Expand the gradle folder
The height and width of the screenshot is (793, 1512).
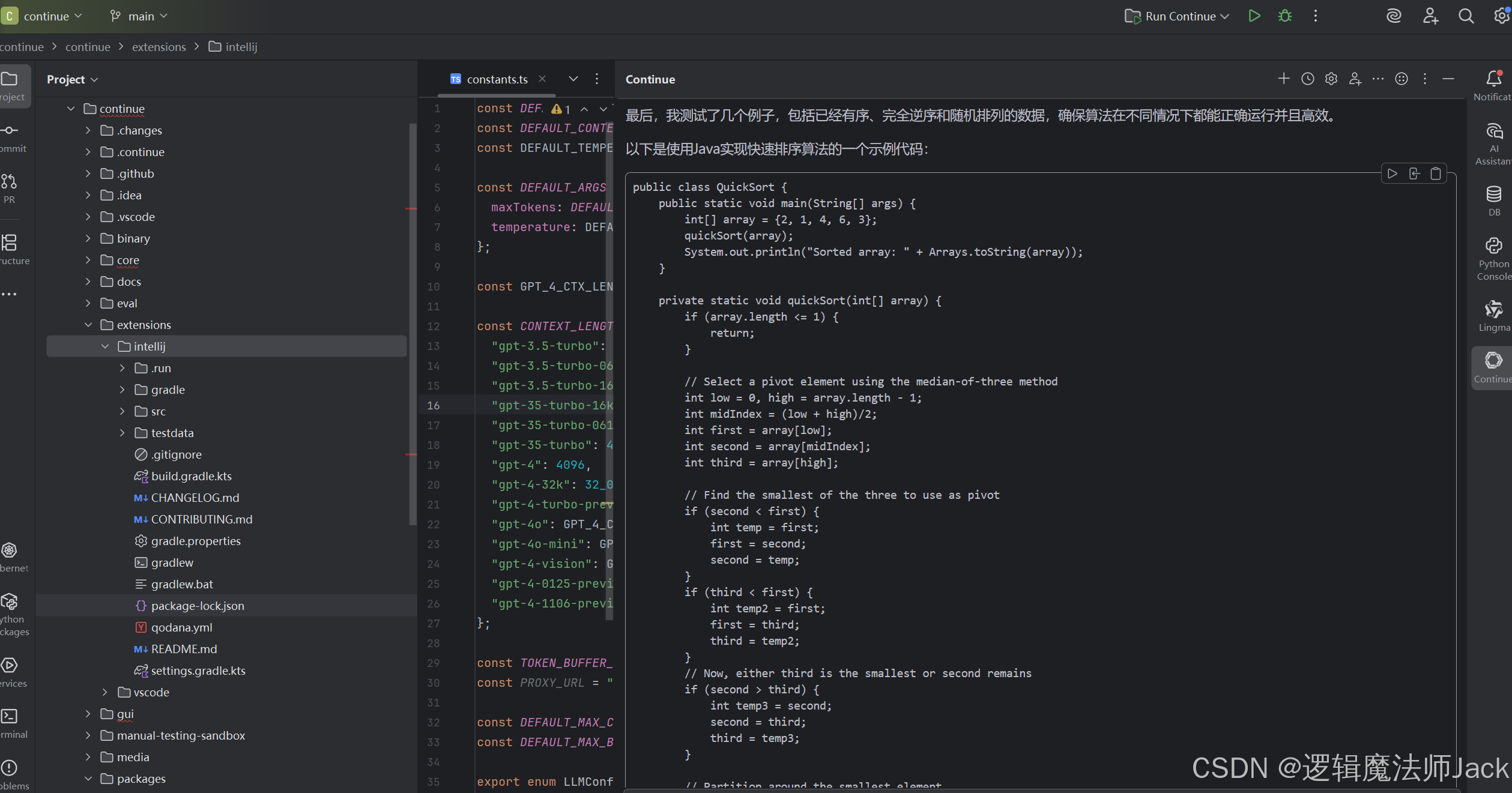pos(122,390)
